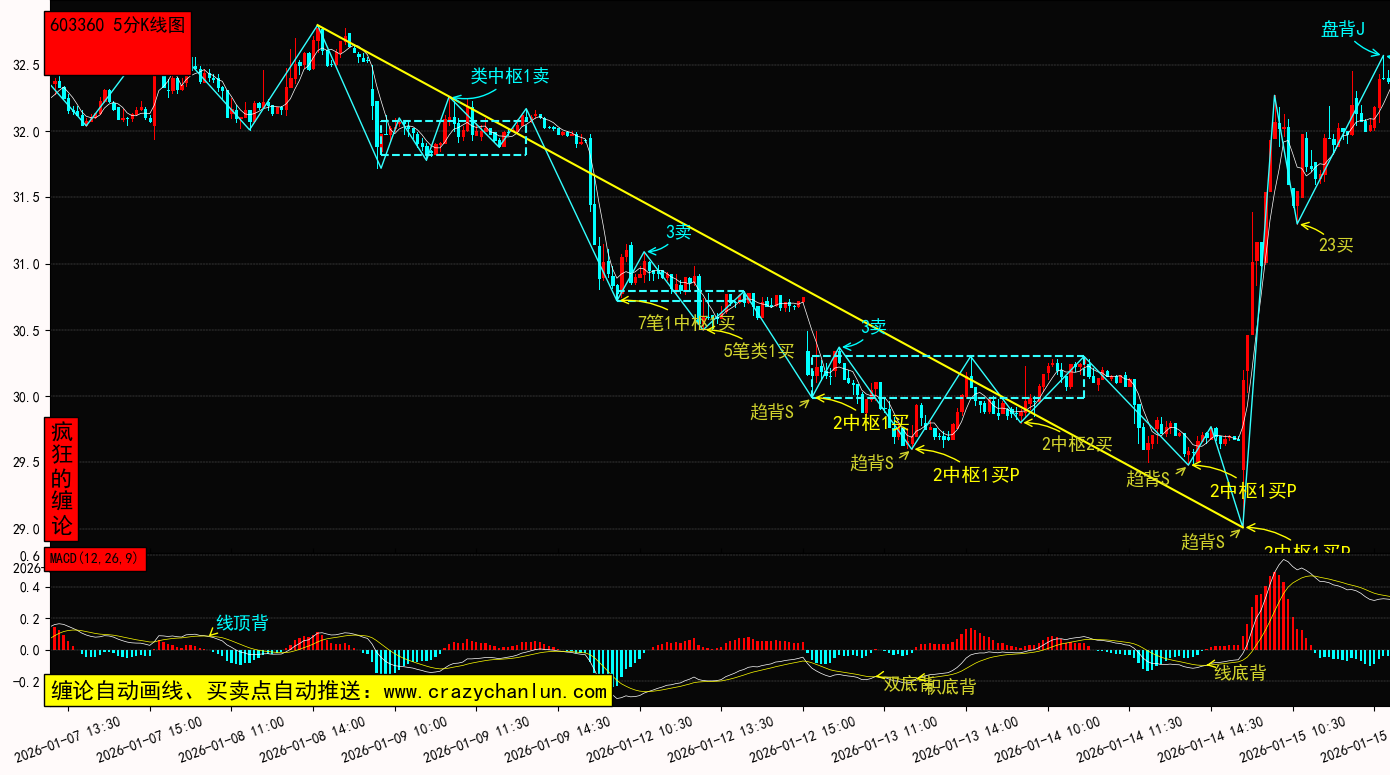
Task: Click the 7笔1中枢1买 annotation
Action: point(686,322)
